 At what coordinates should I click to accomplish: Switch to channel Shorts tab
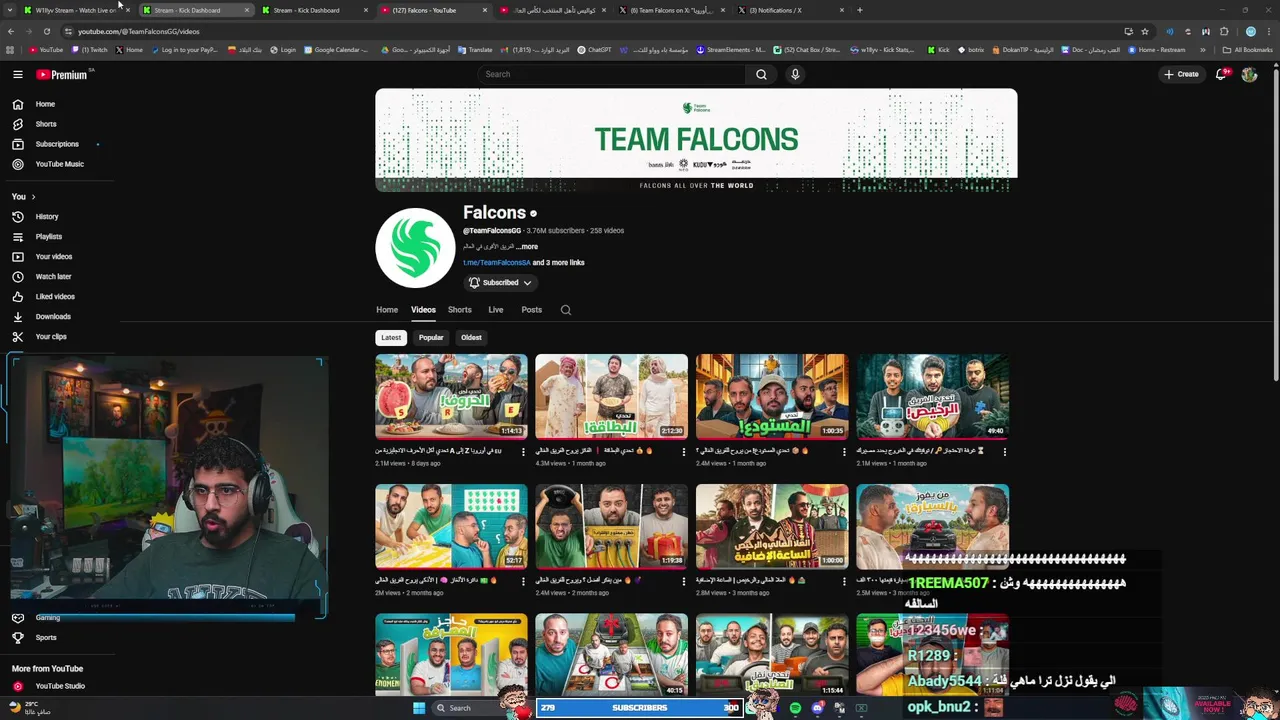(460, 310)
